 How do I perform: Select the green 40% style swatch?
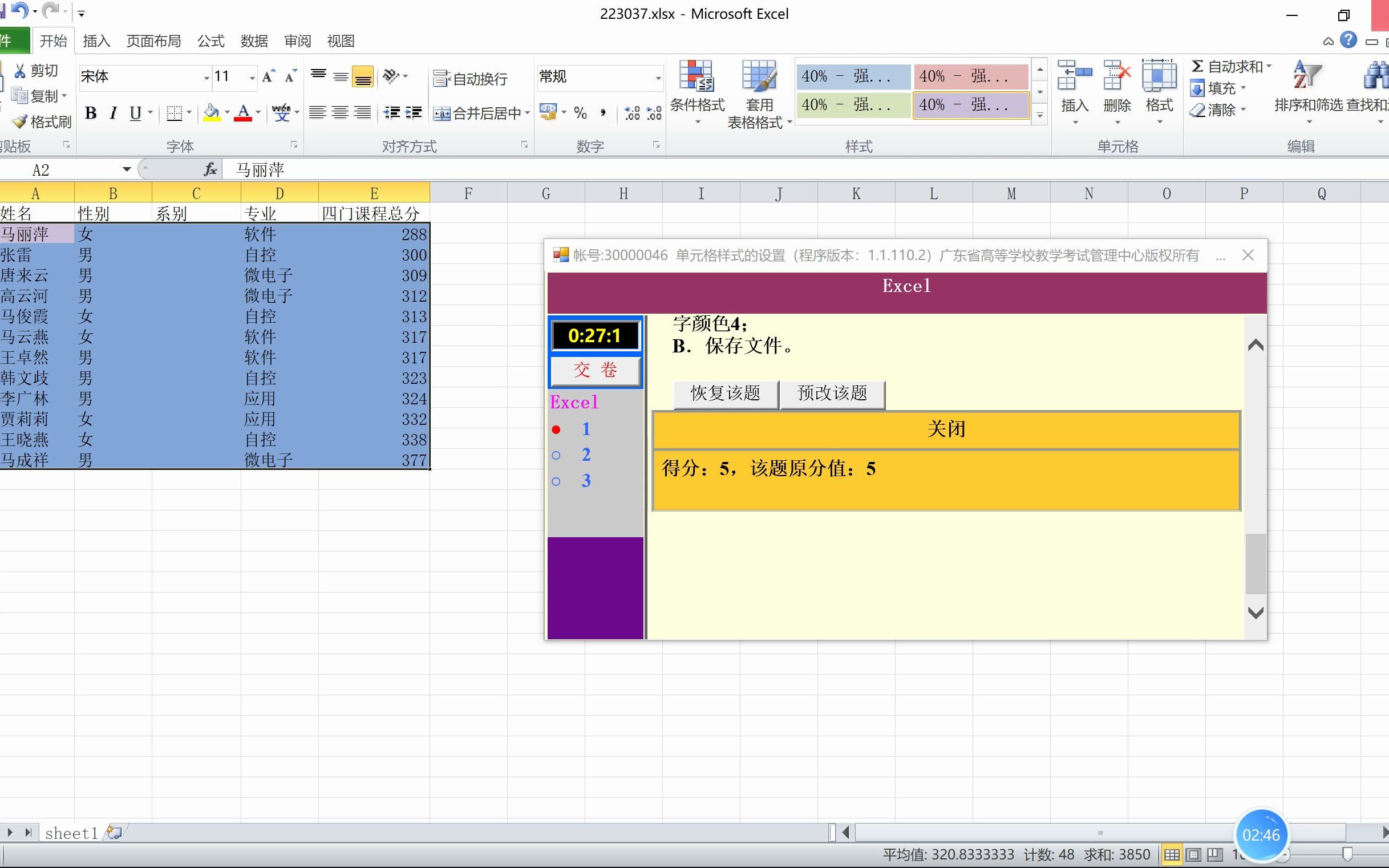tap(853, 105)
